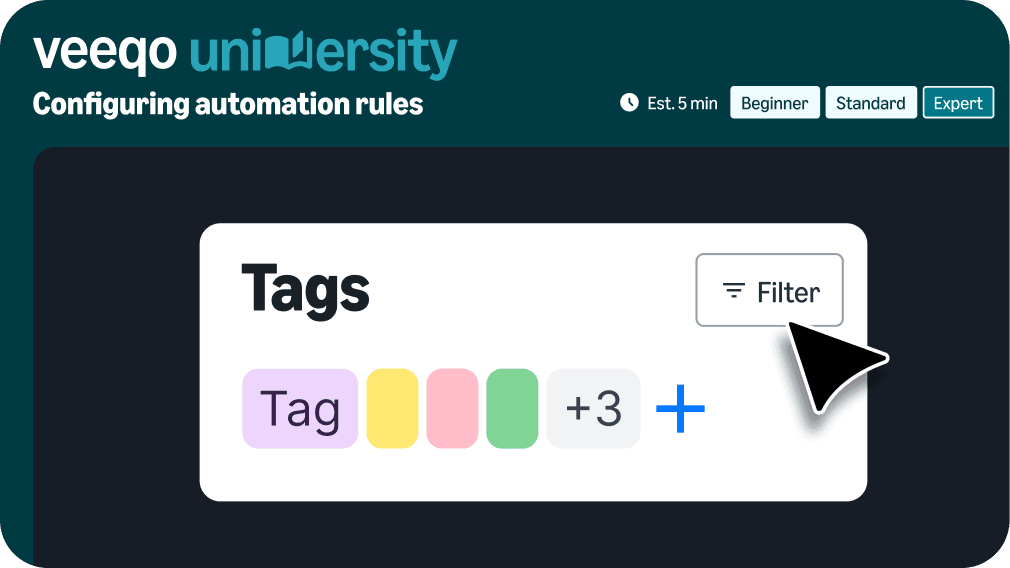
Task: Click the Configuring automation rules title
Action: 228,104
